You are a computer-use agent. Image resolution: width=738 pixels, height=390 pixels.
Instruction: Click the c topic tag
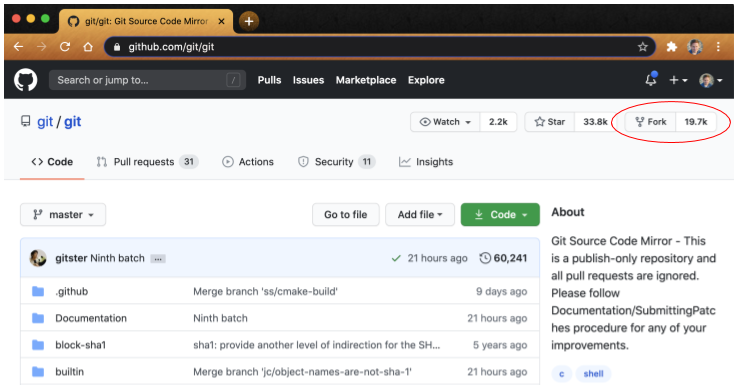pyautogui.click(x=562, y=374)
